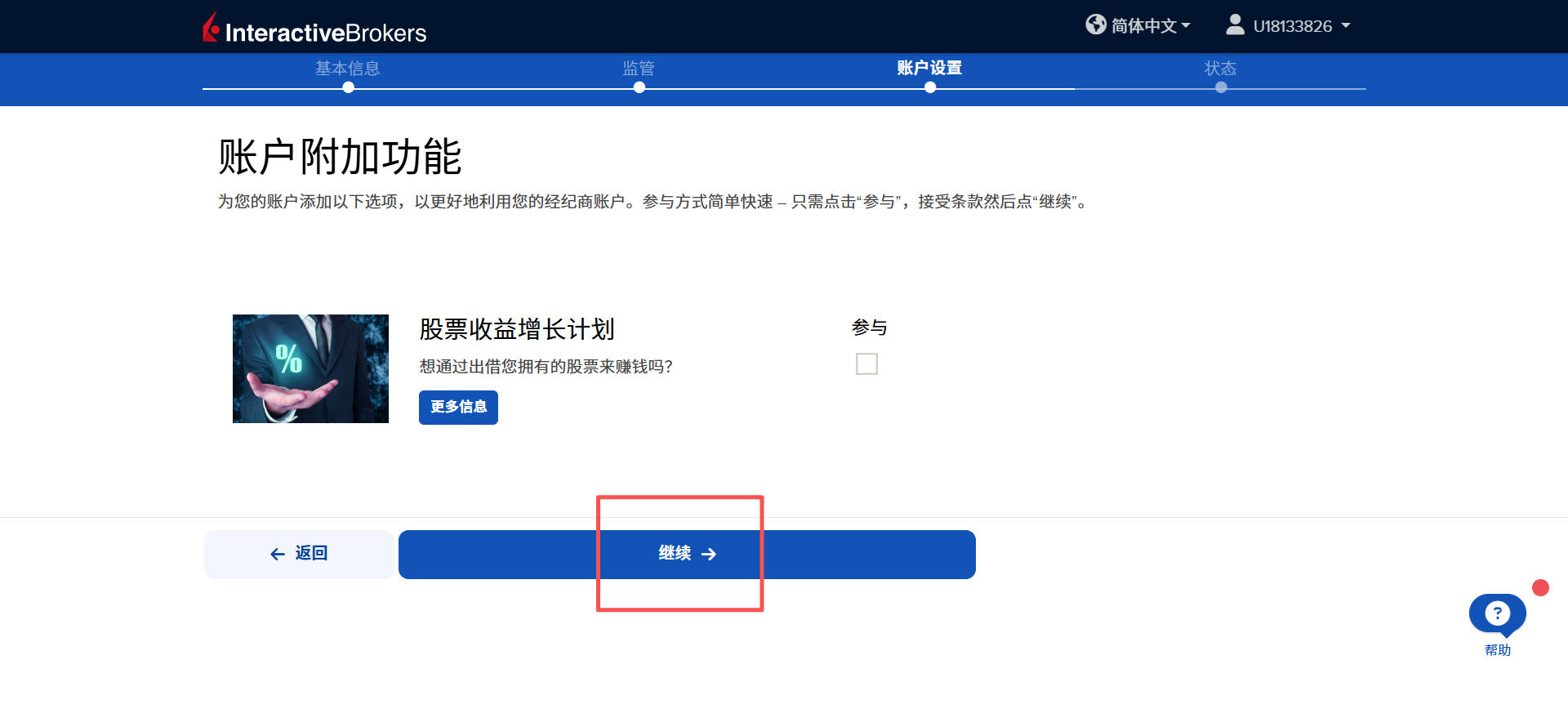Click the progress dot under 状态
Image resolution: width=1568 pixels, height=718 pixels.
(x=1221, y=88)
